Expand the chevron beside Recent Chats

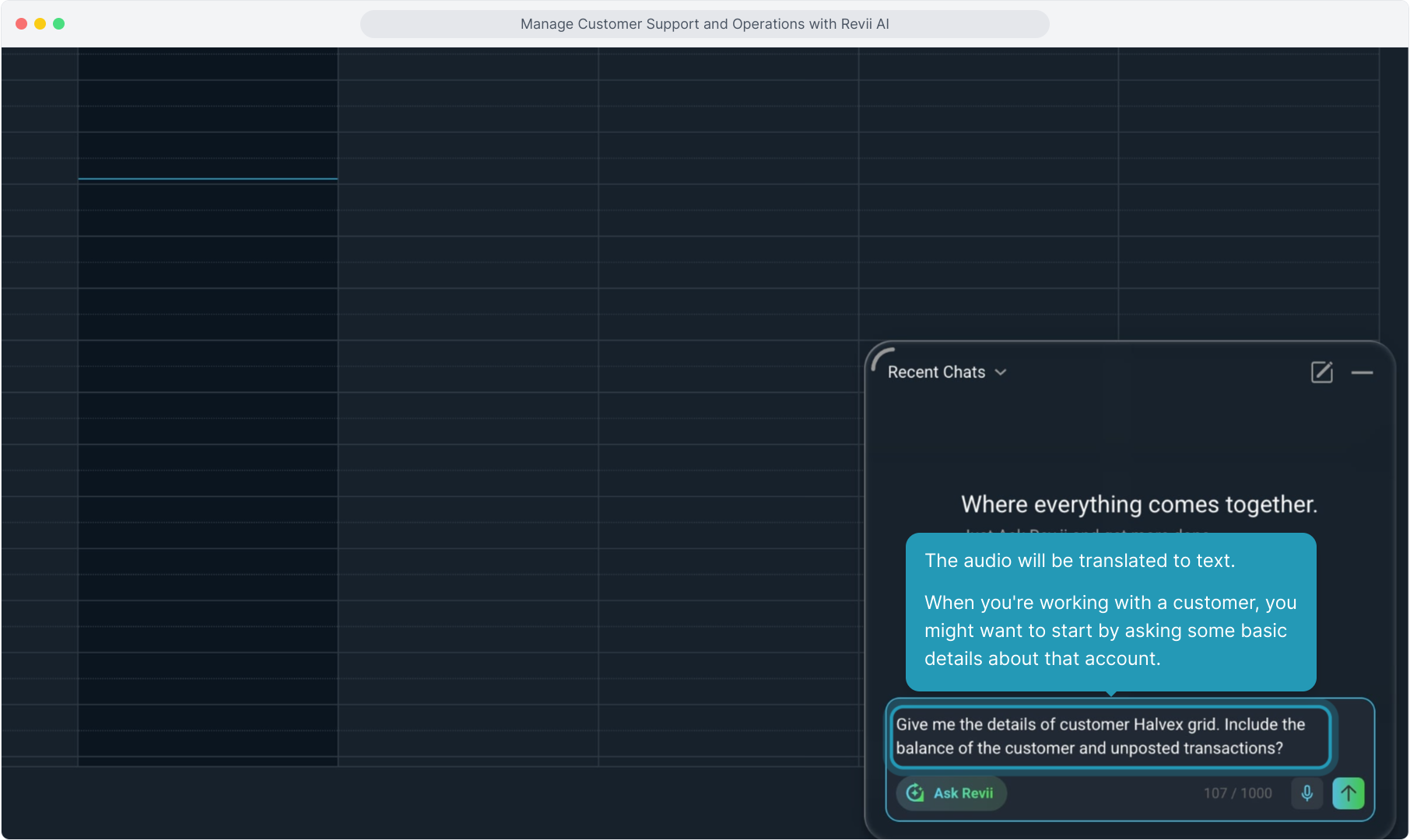tap(1001, 373)
